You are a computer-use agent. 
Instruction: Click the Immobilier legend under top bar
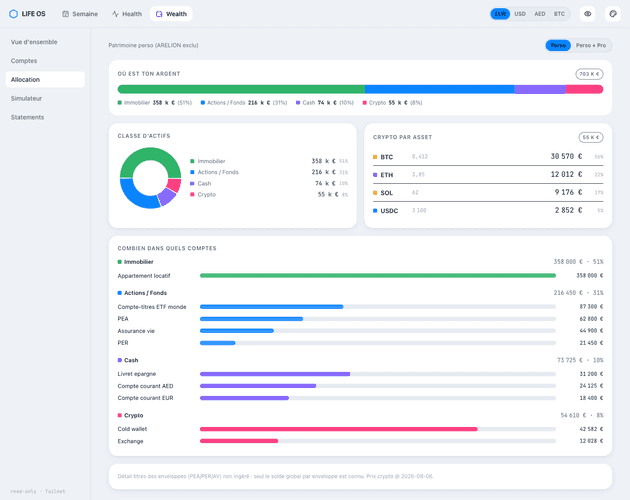pyautogui.click(x=155, y=103)
